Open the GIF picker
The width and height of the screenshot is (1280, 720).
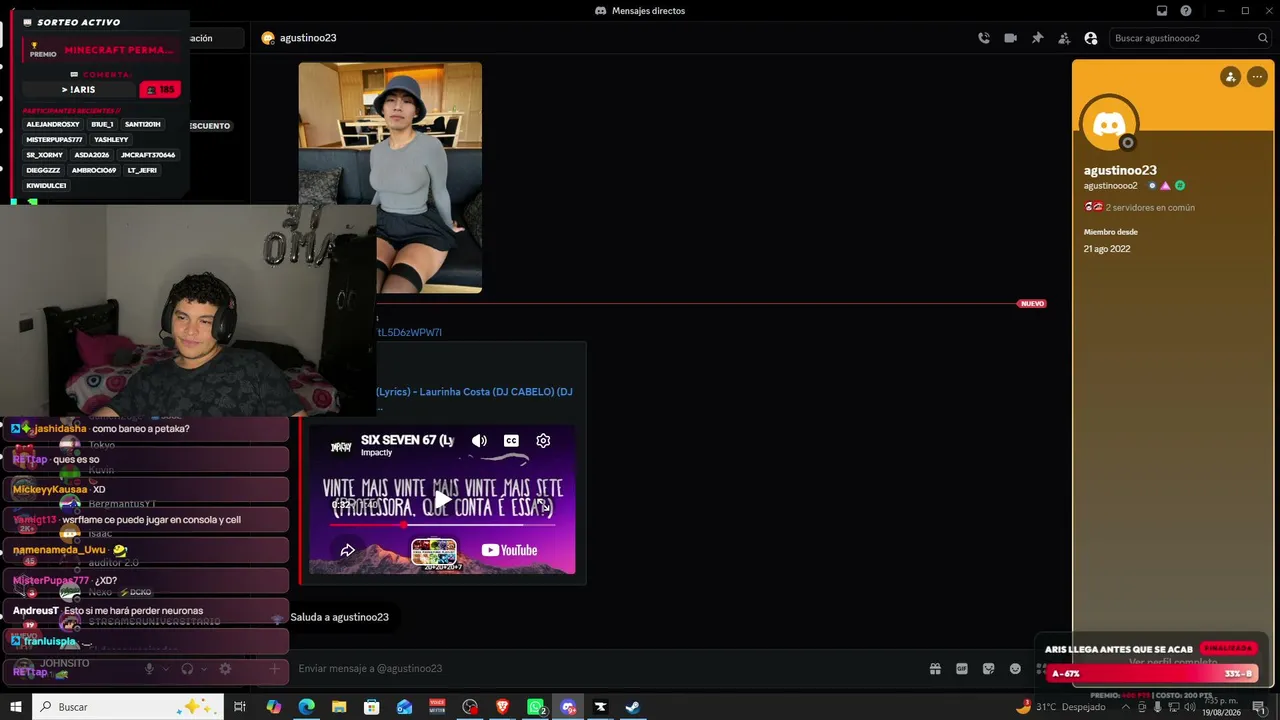pos(962,669)
